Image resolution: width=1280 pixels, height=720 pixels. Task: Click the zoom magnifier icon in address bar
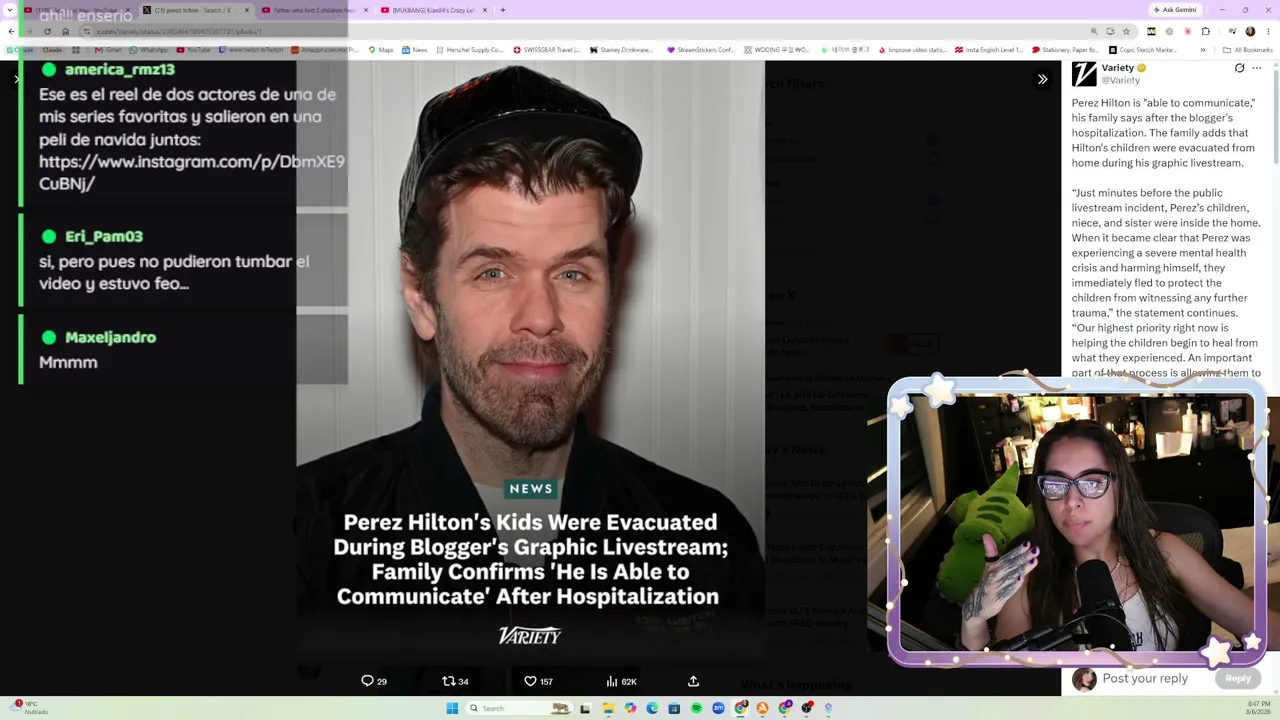tap(1094, 31)
